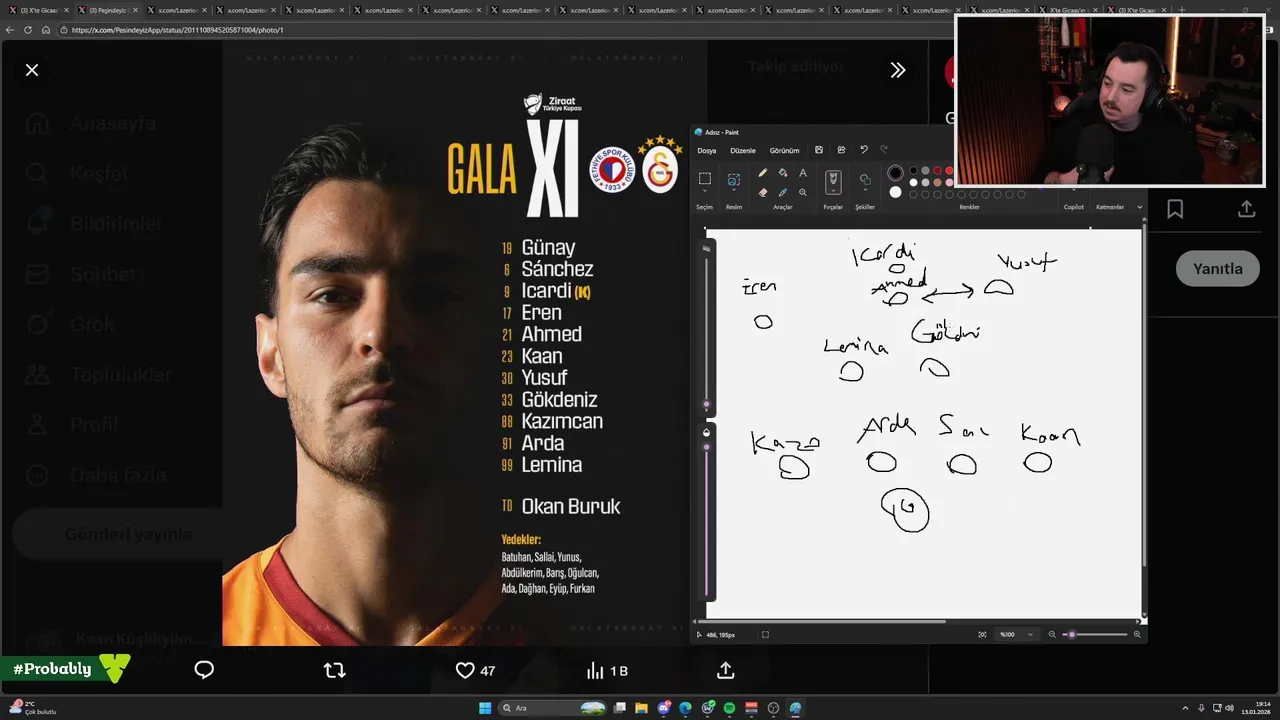Open the Düzenle menu in Paint
The width and height of the screenshot is (1280, 720).
point(743,151)
